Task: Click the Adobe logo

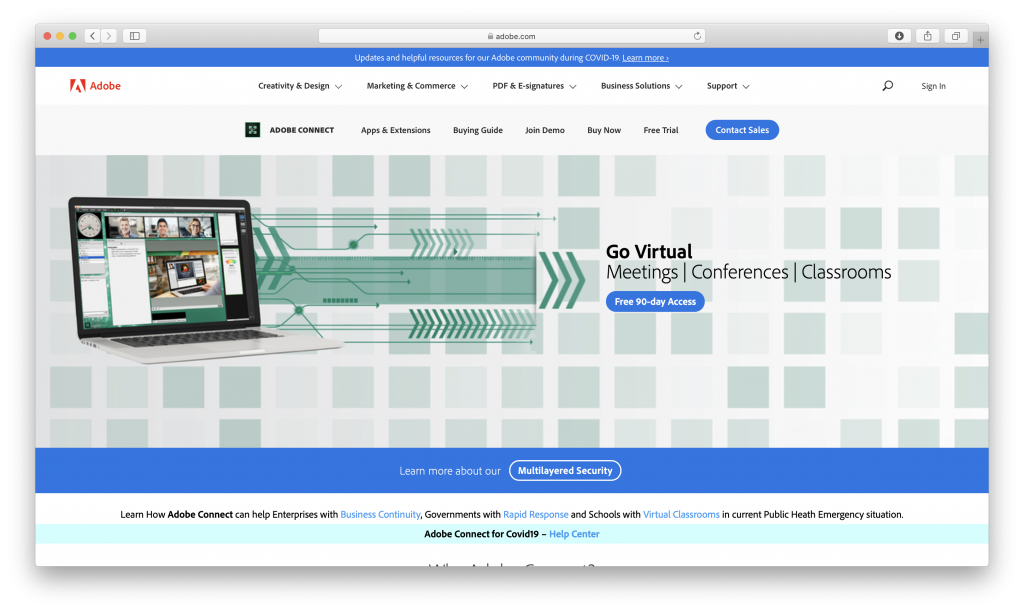Action: [x=95, y=86]
